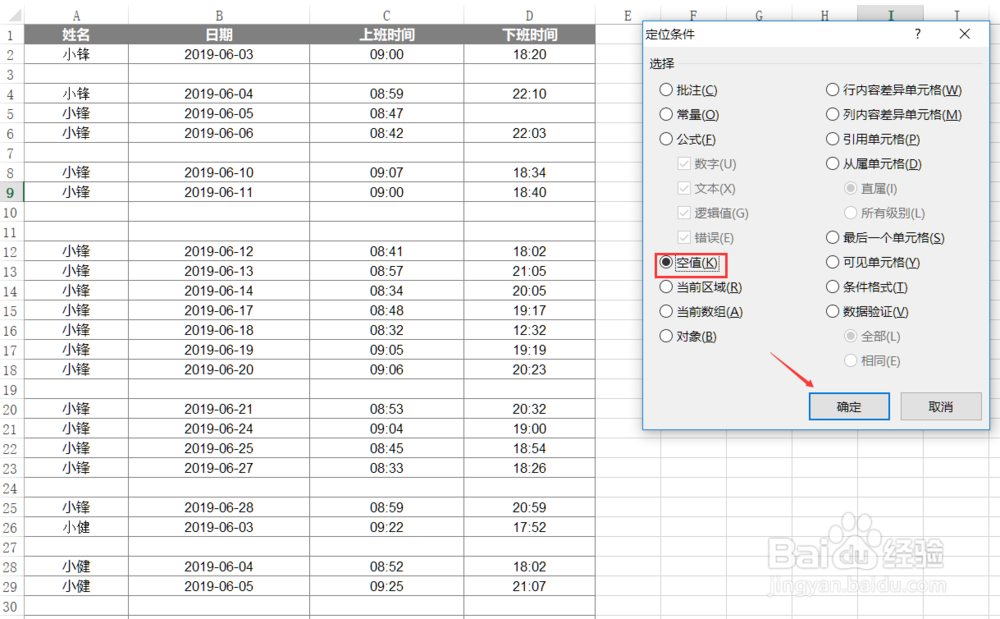Select row 19 header
1000x619 pixels.
(x=11, y=390)
